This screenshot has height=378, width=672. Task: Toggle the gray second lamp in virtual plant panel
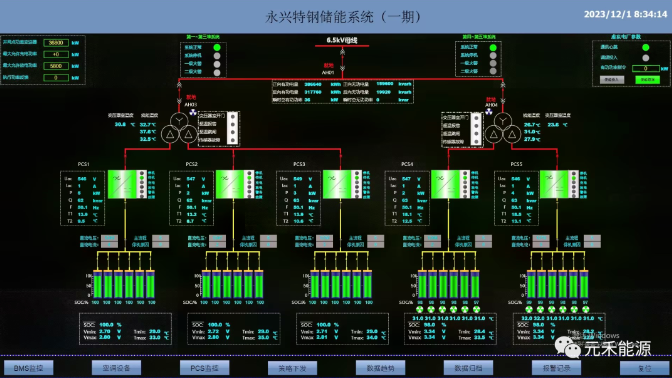[645, 57]
